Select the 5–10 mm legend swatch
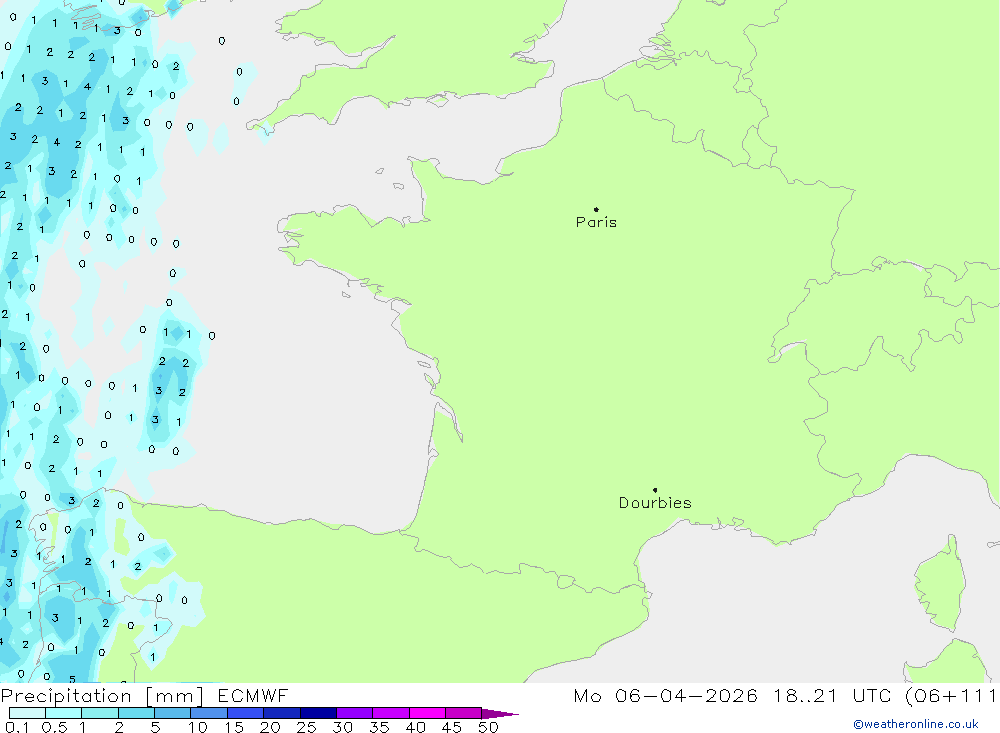This screenshot has height=733, width=1000. point(172,713)
